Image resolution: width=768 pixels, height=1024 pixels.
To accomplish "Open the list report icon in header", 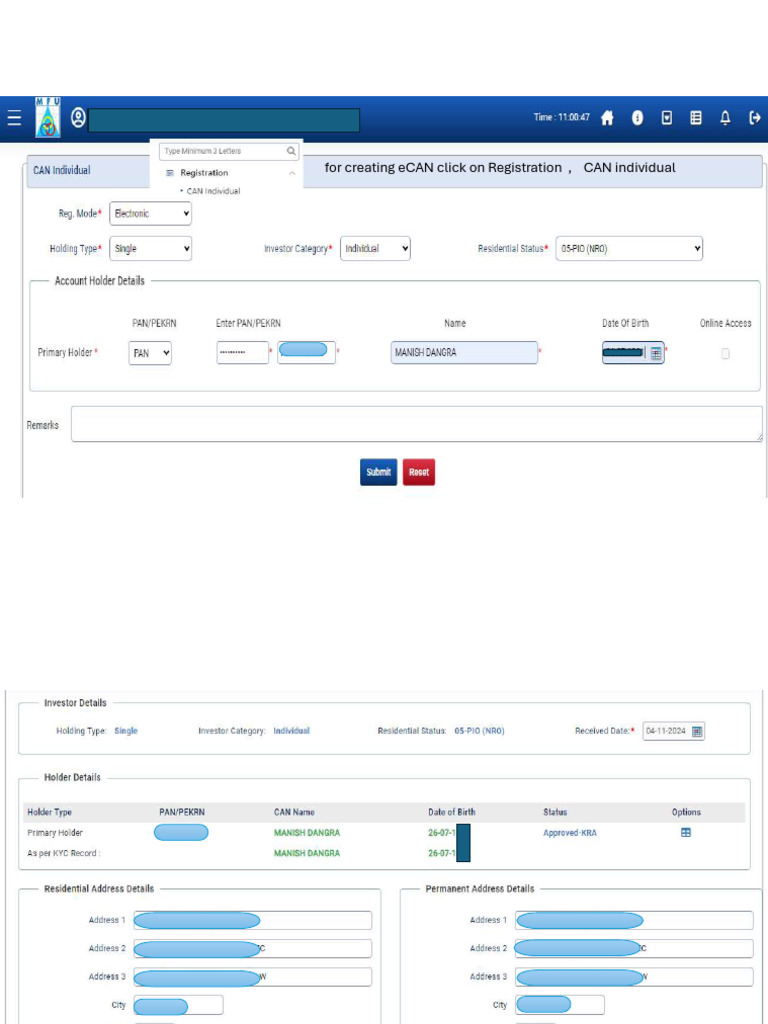I will 696,118.
